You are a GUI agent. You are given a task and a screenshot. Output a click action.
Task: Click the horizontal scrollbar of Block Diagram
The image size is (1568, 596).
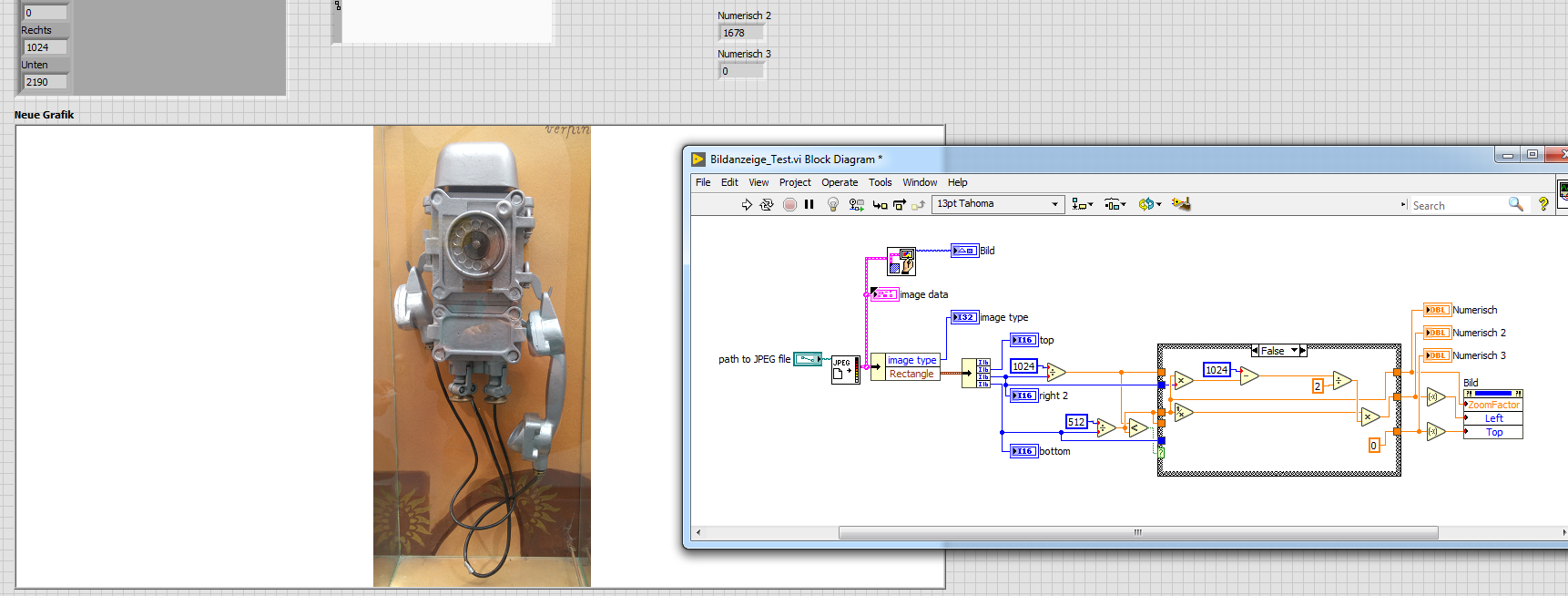pos(1137,532)
